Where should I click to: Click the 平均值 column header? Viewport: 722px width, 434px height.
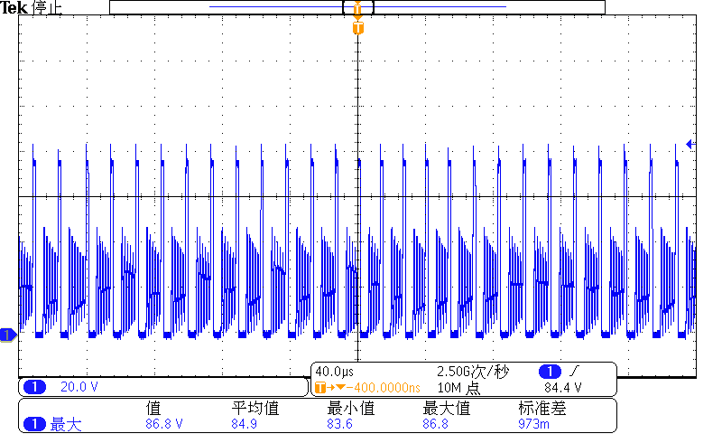pyautogui.click(x=255, y=408)
